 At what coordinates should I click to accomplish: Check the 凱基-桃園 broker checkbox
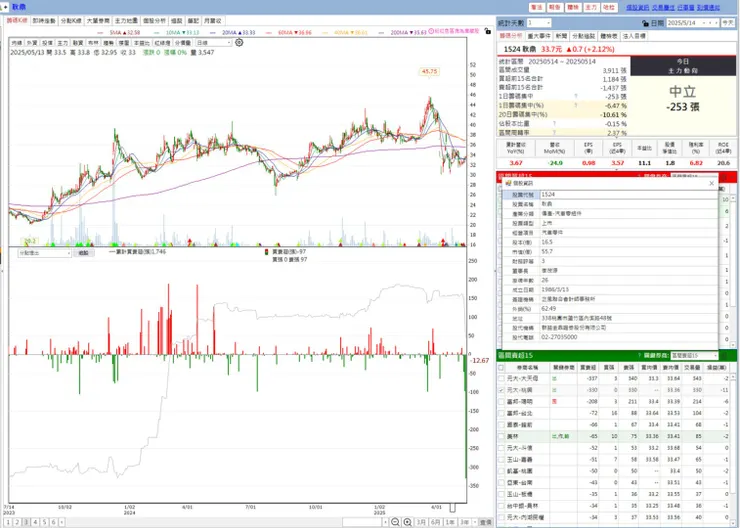click(501, 471)
